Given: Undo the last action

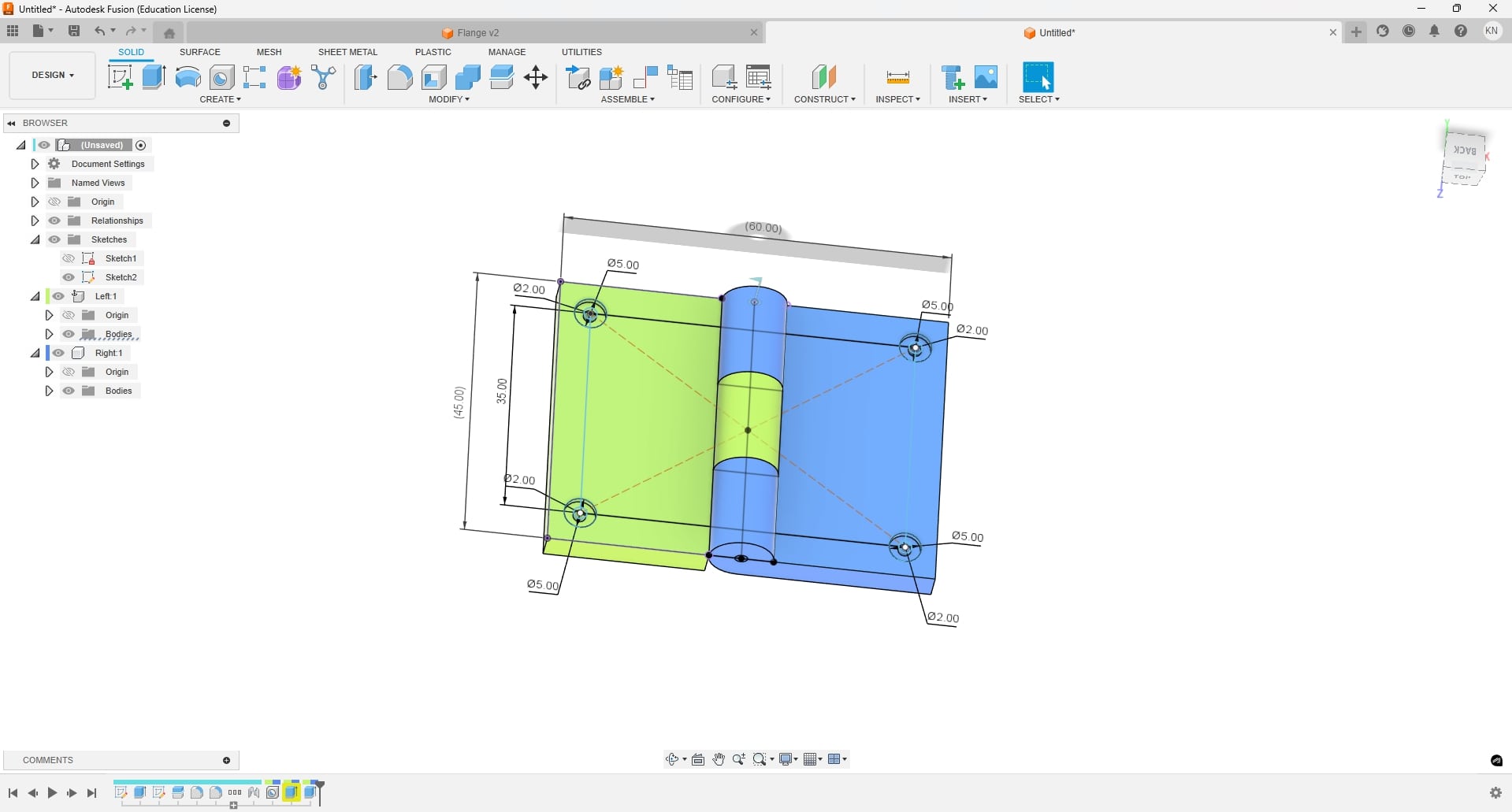Looking at the screenshot, I should 100,32.
